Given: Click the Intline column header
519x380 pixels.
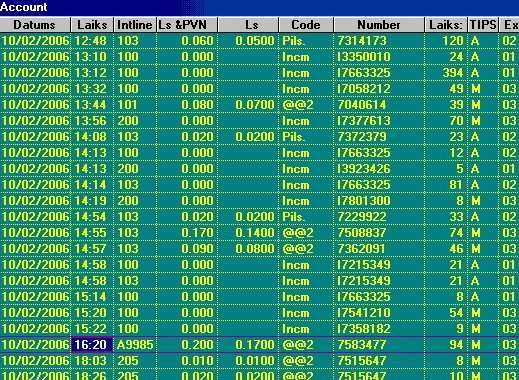Looking at the screenshot, I should pyautogui.click(x=135, y=25).
